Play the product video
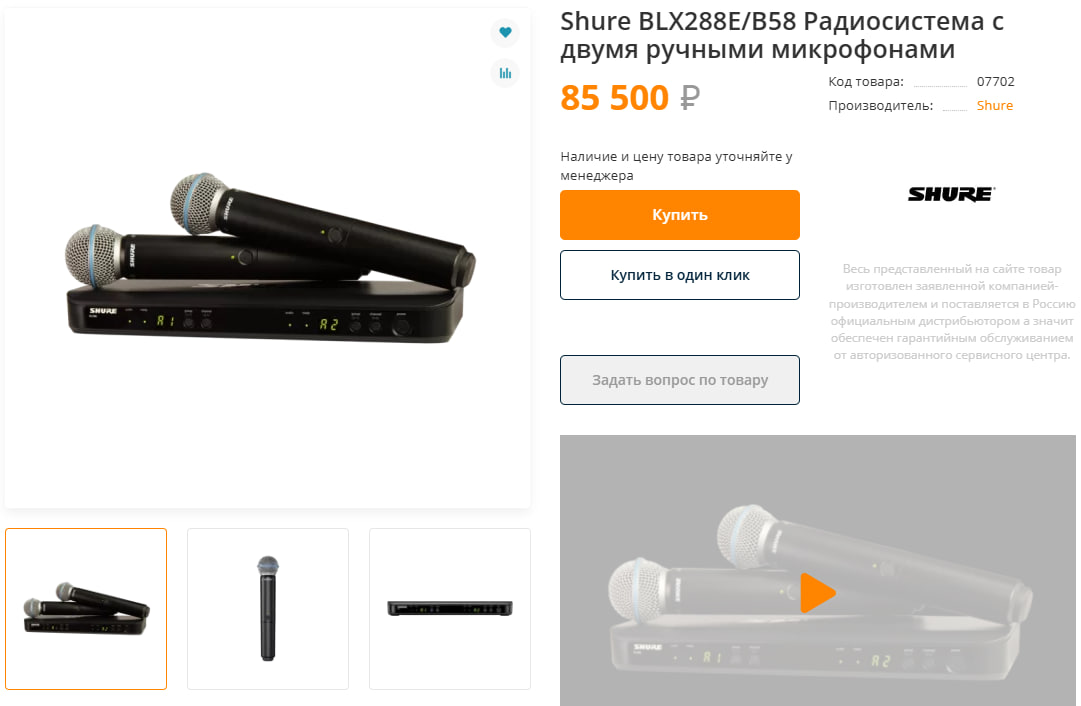 [x=818, y=592]
